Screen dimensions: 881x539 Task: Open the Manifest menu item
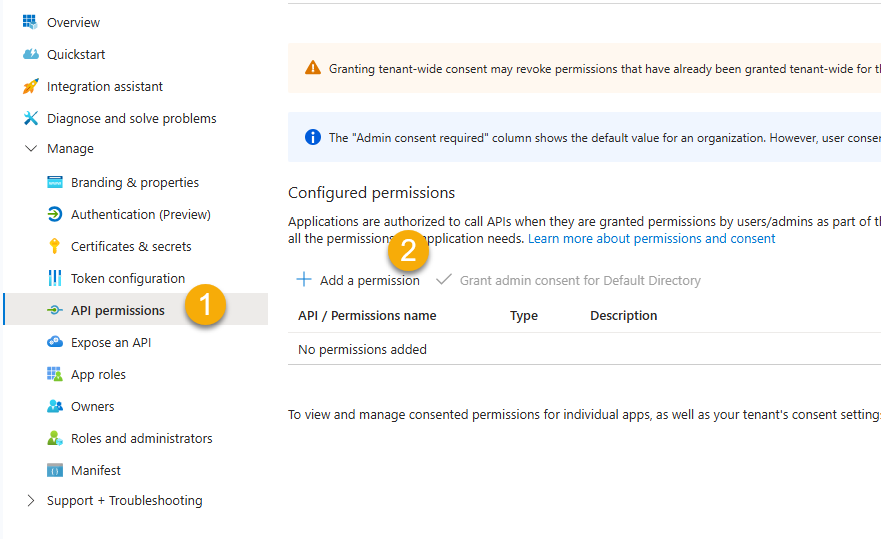click(x=95, y=470)
